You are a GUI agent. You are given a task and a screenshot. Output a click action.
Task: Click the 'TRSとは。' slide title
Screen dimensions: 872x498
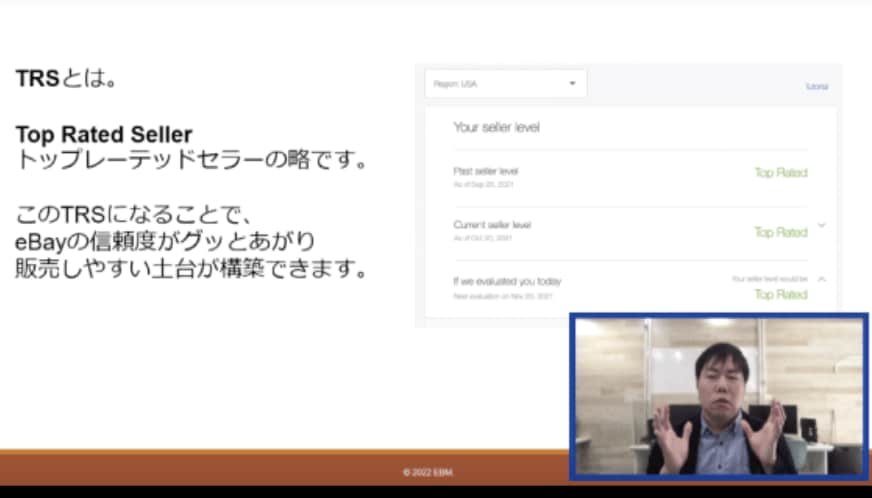[66, 78]
